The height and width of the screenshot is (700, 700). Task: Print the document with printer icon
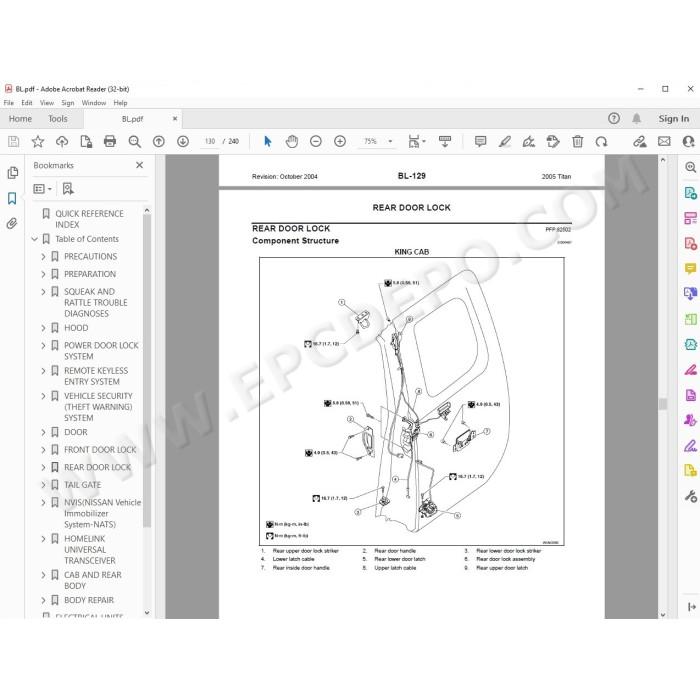[110, 142]
